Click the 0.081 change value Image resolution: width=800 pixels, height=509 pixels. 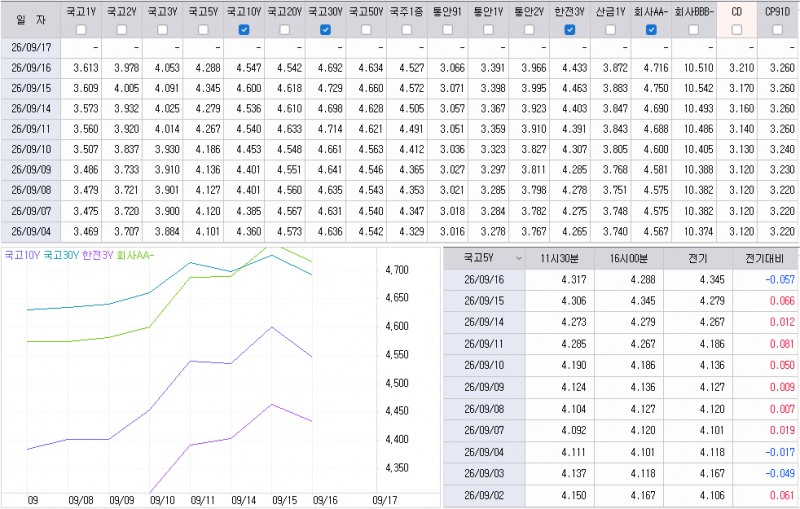coord(783,344)
